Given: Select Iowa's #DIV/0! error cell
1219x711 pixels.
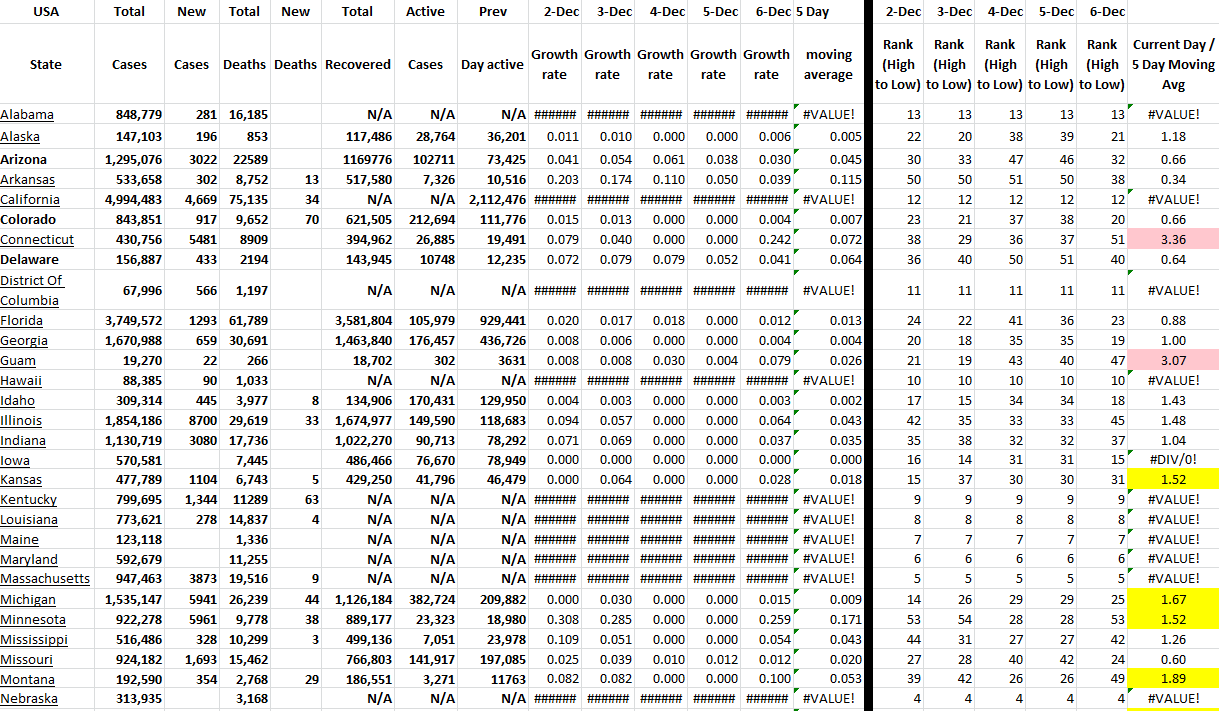Looking at the screenshot, I should [x=1174, y=461].
